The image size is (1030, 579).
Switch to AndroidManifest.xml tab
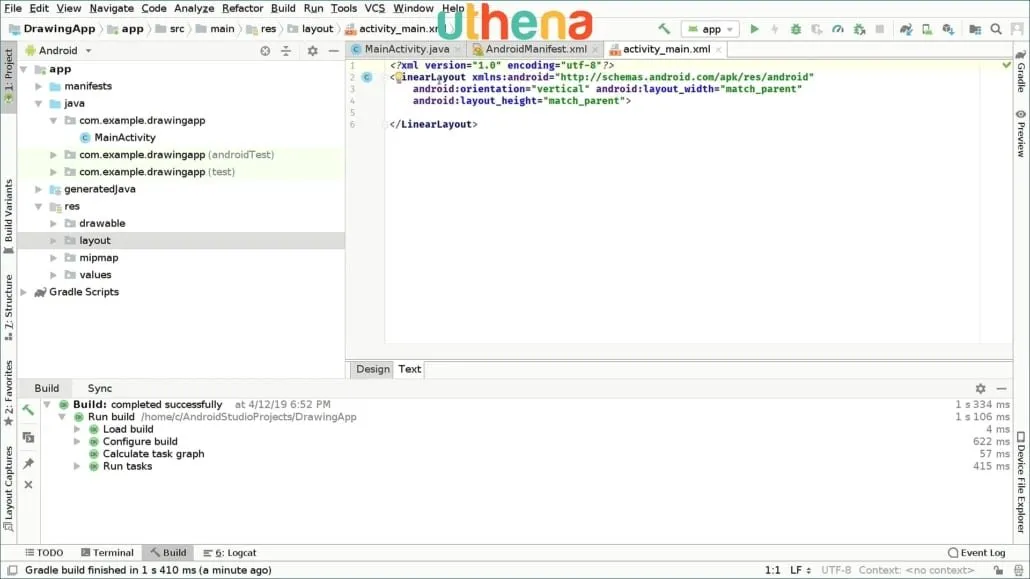pos(535,49)
